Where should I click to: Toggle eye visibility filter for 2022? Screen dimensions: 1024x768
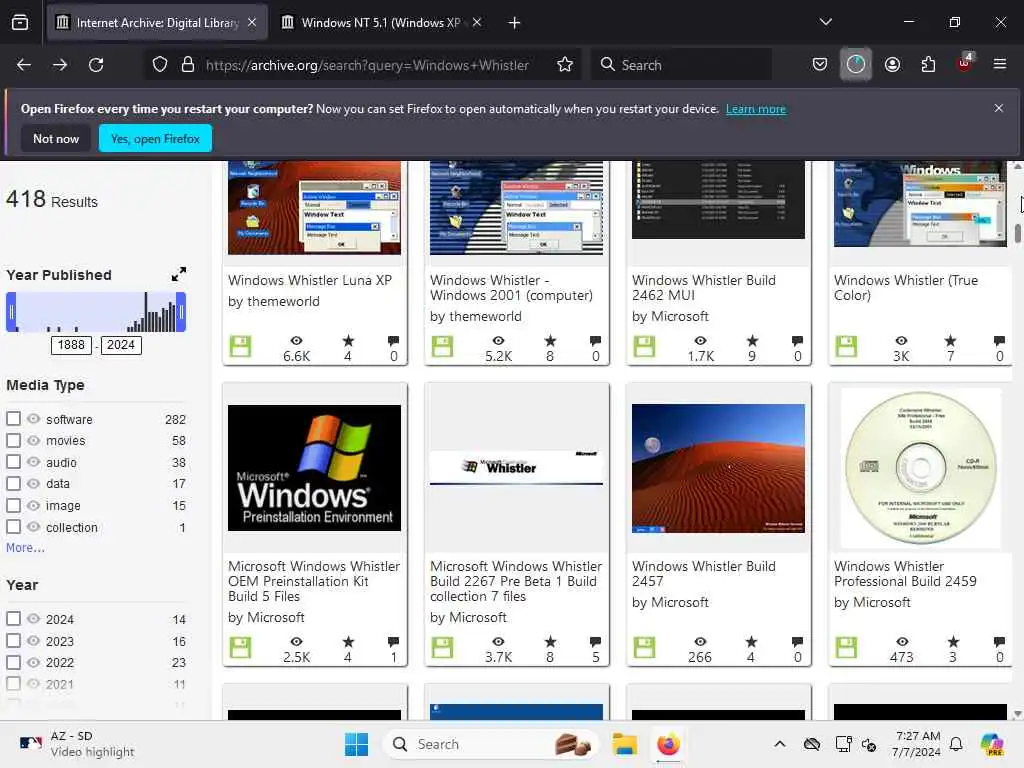coord(33,662)
